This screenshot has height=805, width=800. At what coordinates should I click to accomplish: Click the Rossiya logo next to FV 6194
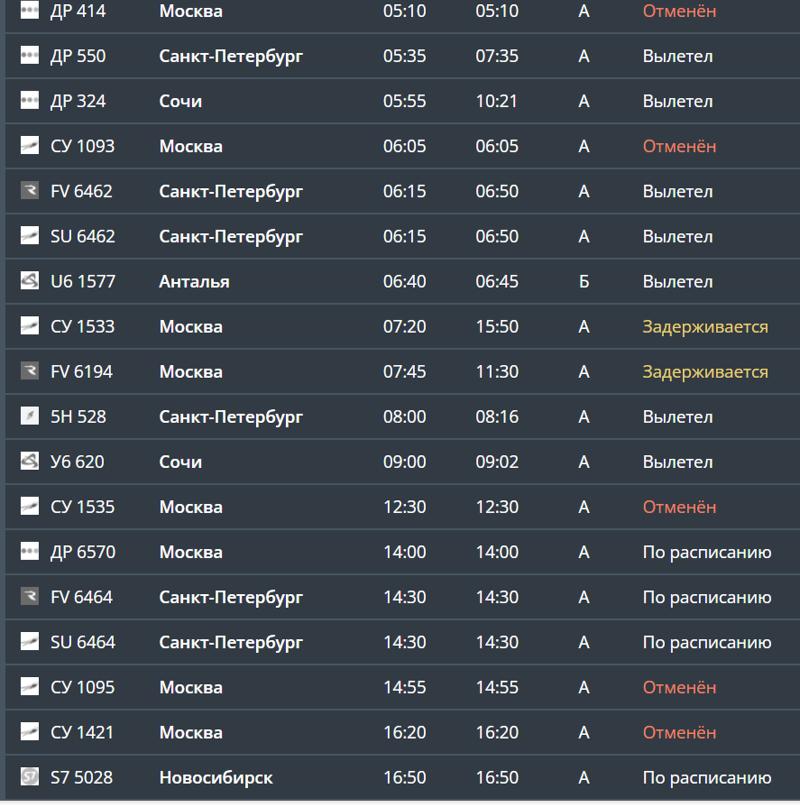click(x=29, y=372)
